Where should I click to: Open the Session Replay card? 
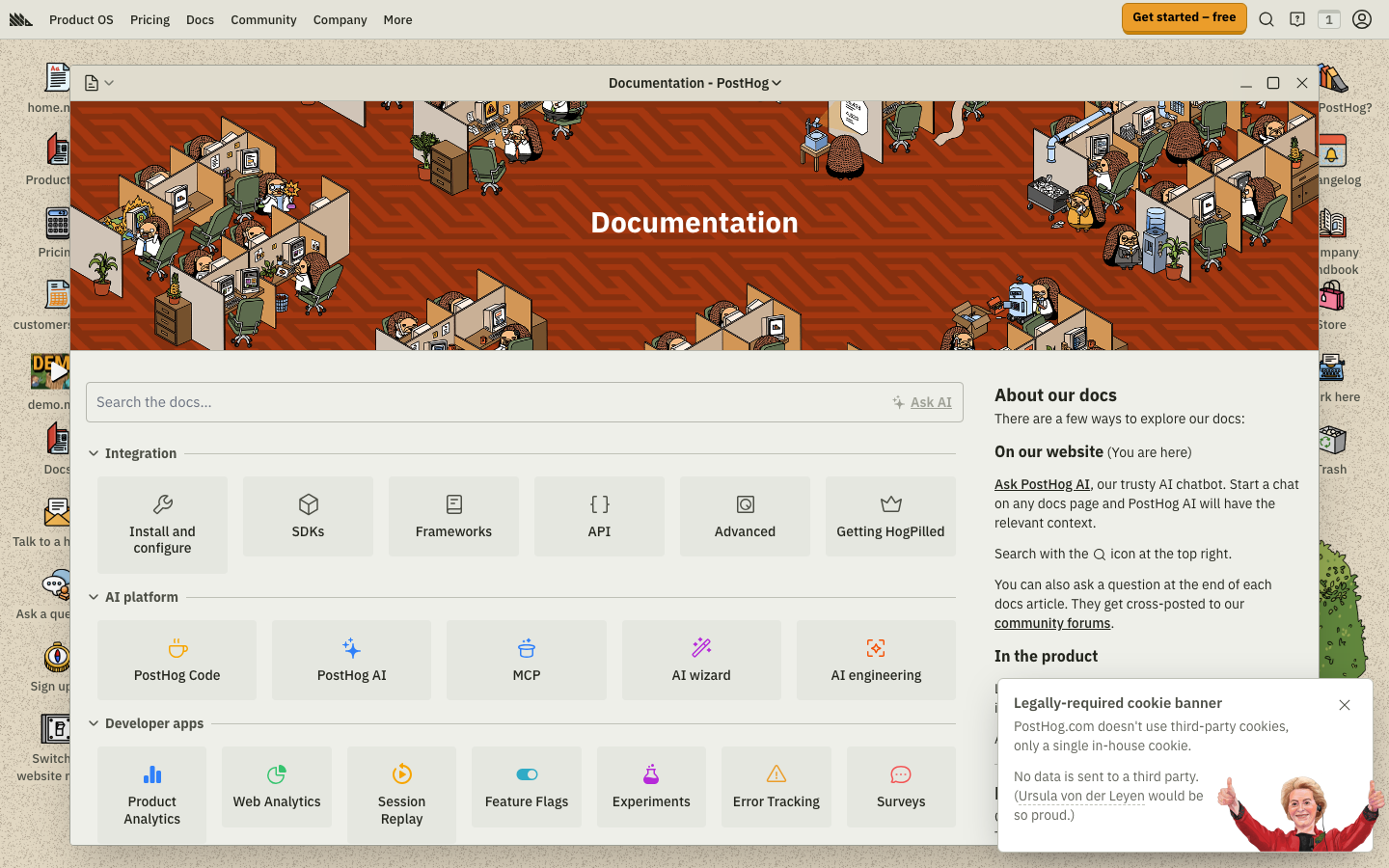(x=401, y=795)
